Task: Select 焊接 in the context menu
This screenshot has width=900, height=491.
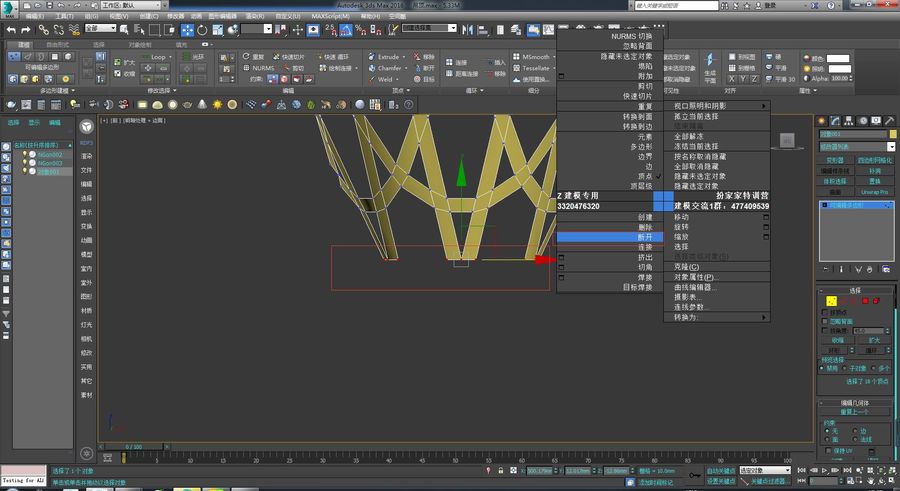Action: [x=610, y=277]
